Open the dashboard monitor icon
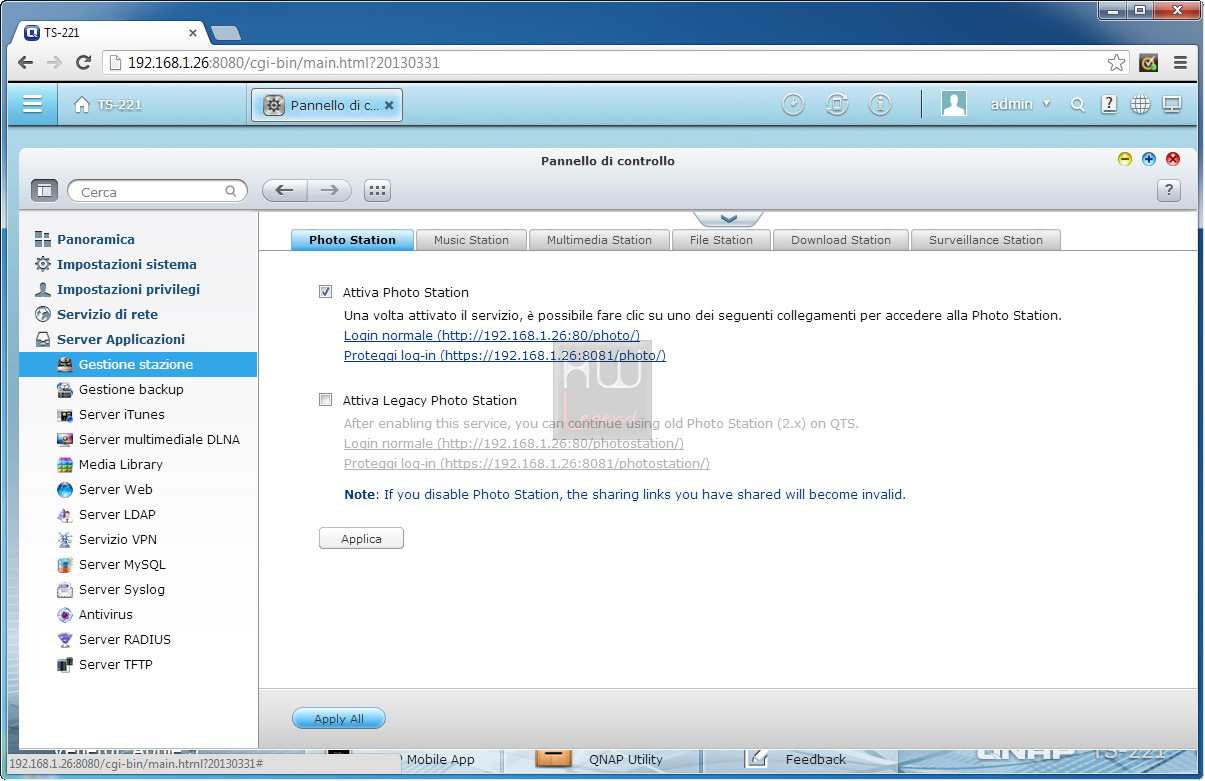This screenshot has width=1205, height=781. click(1172, 104)
